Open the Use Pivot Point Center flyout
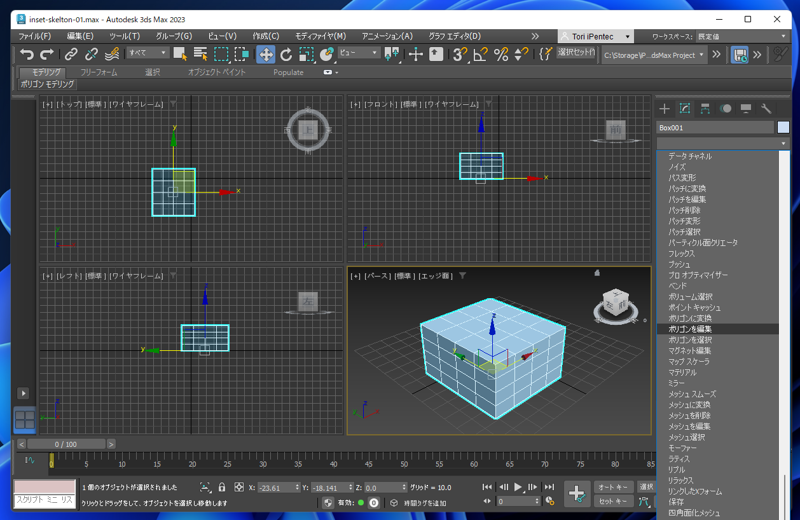 (392, 54)
